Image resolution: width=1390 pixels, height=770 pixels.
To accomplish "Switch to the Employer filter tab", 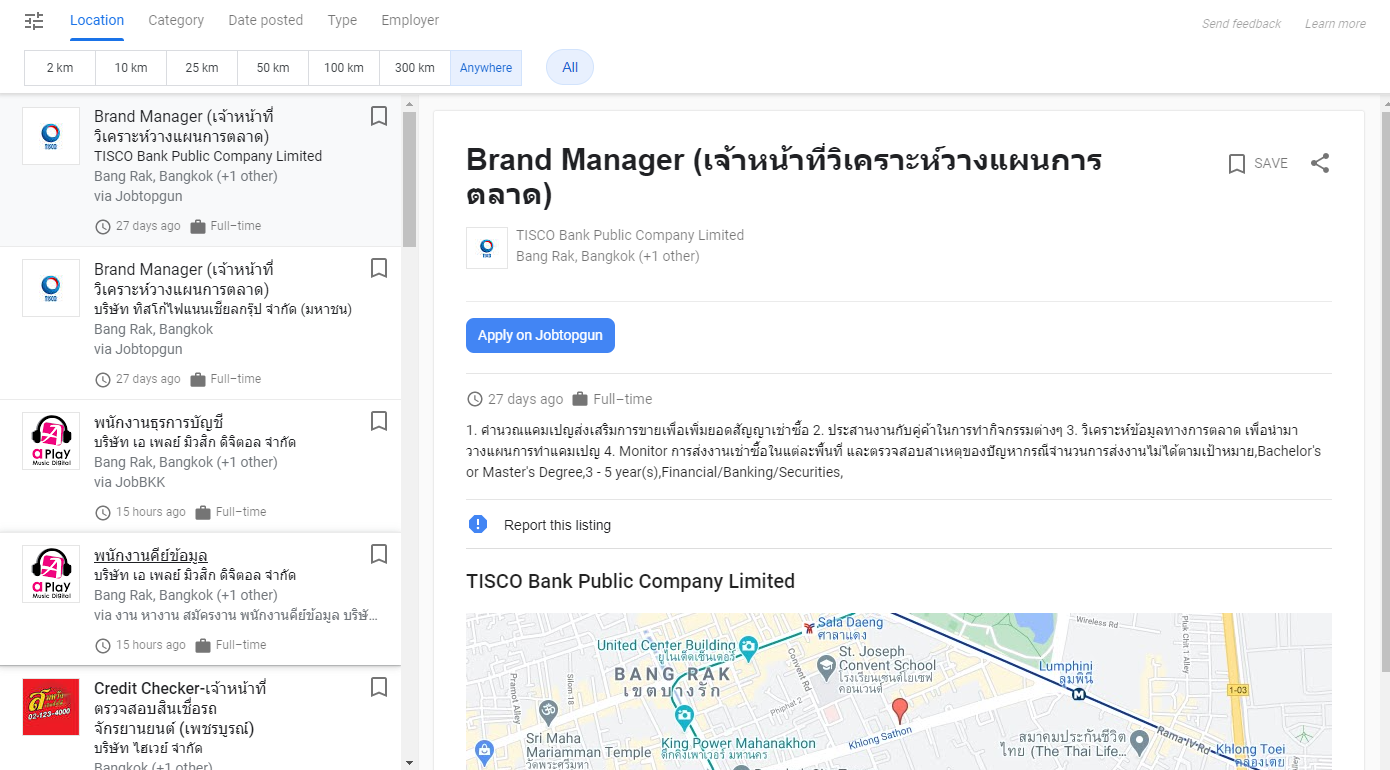I will (x=410, y=20).
